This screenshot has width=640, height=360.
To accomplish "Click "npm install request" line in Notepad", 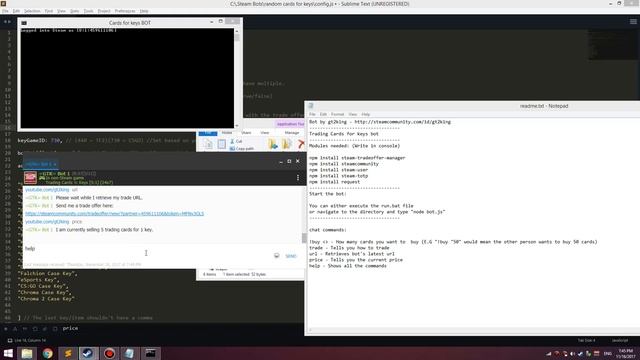I will pos(334,182).
